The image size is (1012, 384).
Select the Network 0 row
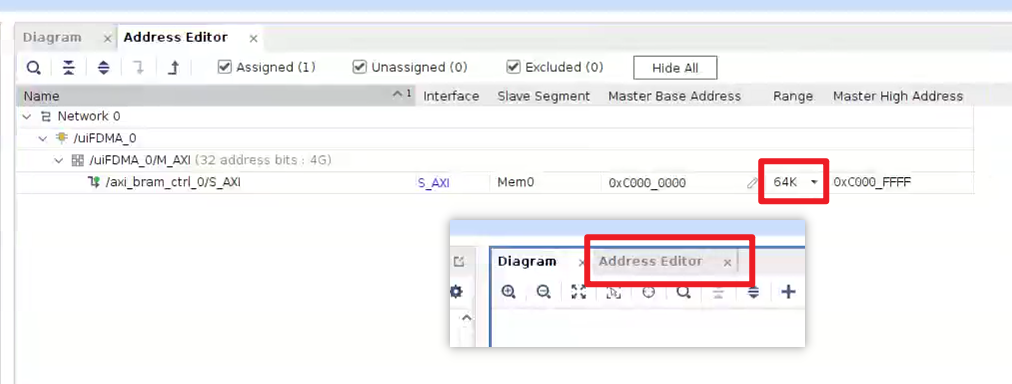pyautogui.click(x=494, y=117)
